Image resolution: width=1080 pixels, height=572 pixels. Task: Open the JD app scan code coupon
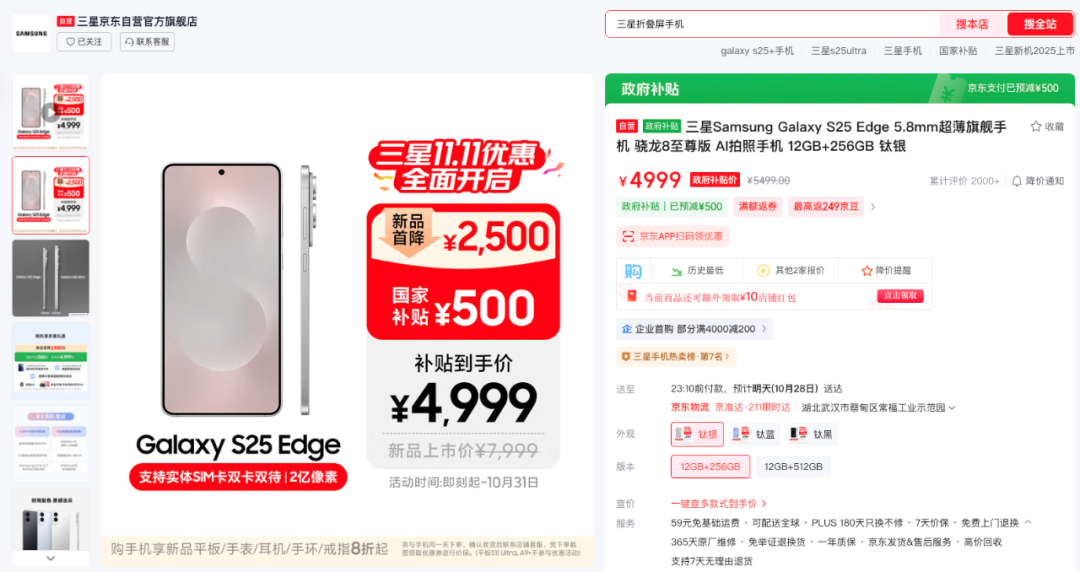(x=673, y=236)
